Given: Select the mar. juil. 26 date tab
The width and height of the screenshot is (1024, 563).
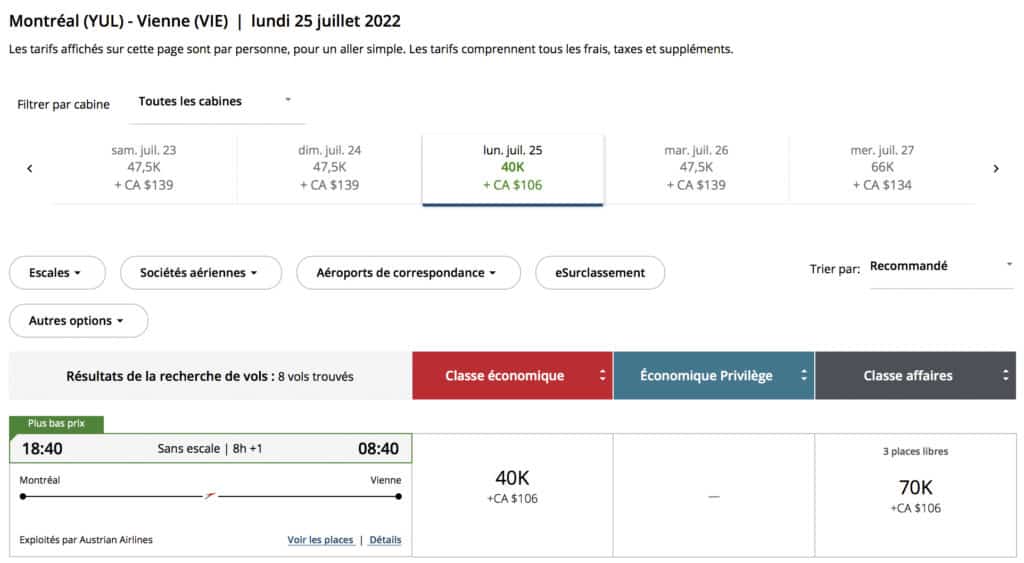Looking at the screenshot, I should point(696,168).
